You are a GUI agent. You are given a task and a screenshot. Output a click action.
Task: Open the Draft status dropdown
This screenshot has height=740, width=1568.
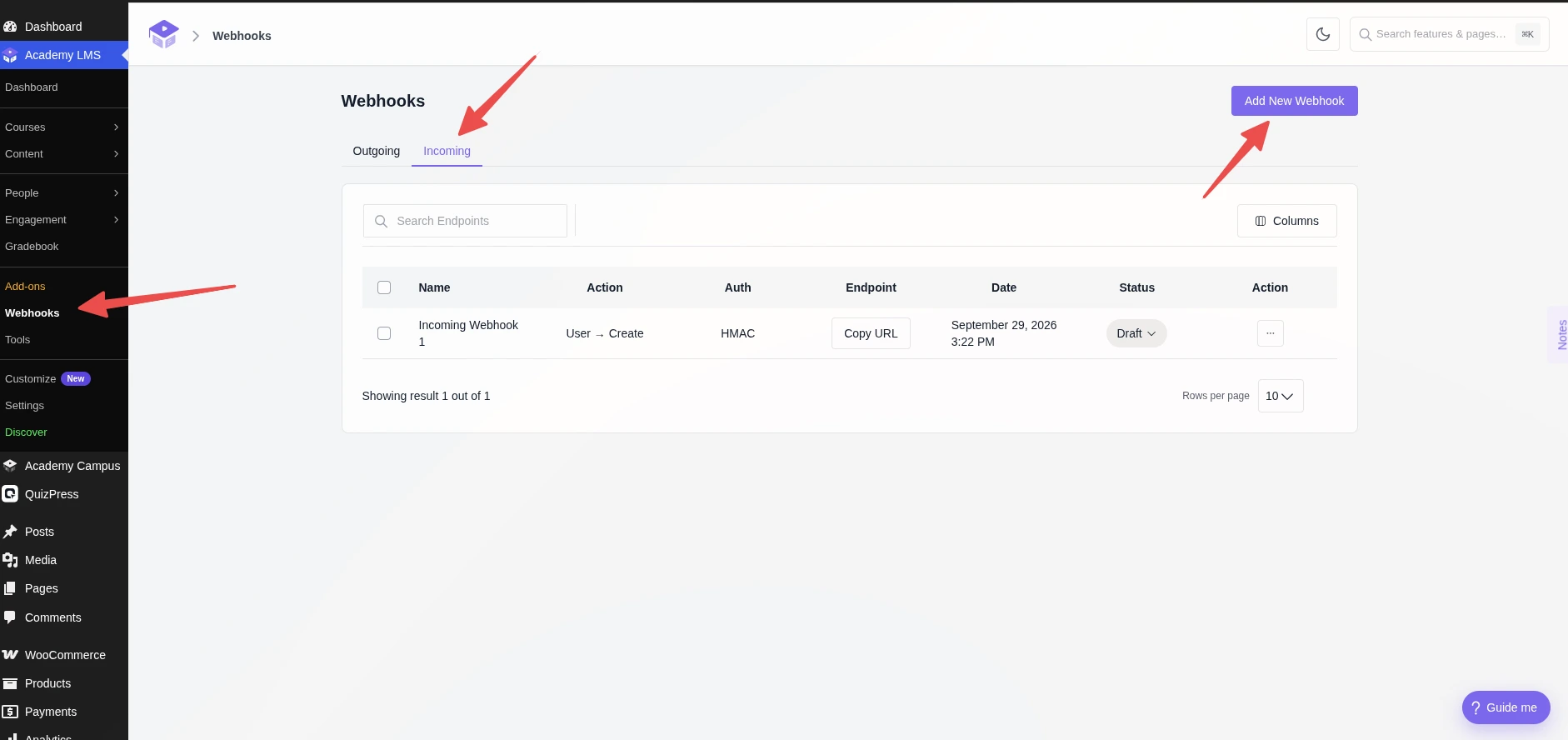[x=1136, y=333]
